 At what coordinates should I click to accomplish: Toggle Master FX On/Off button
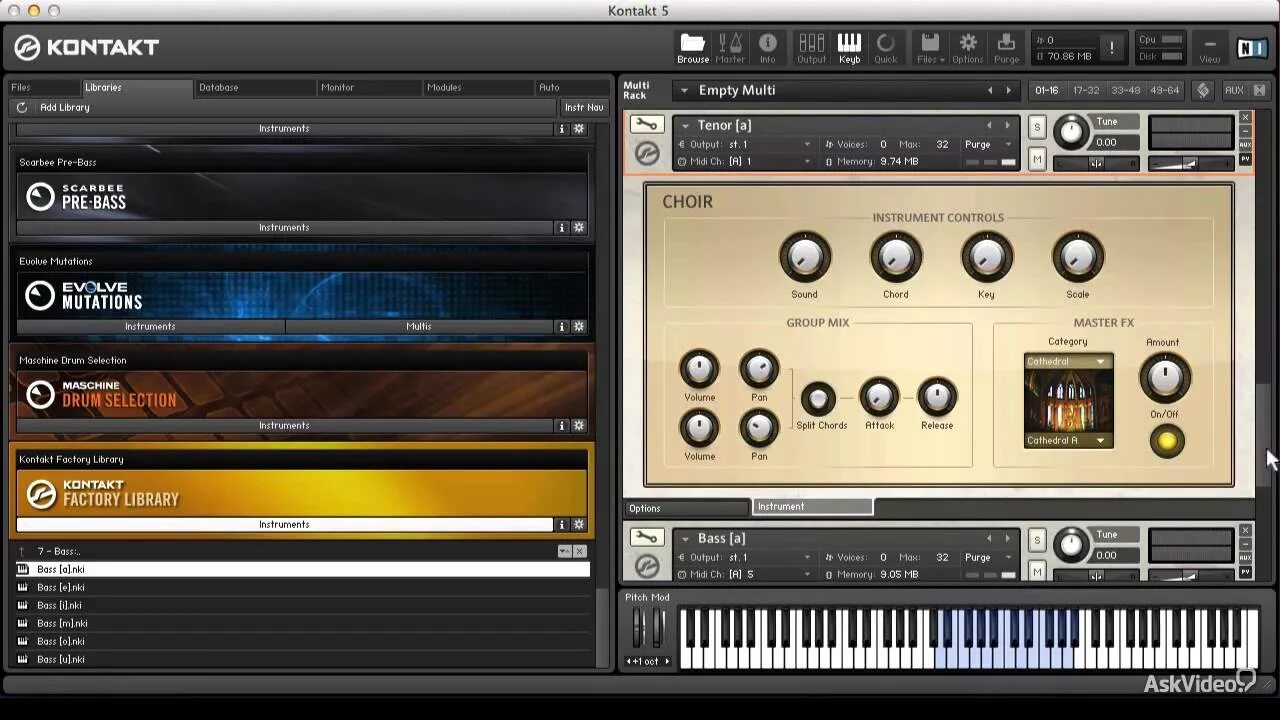[x=1166, y=441]
